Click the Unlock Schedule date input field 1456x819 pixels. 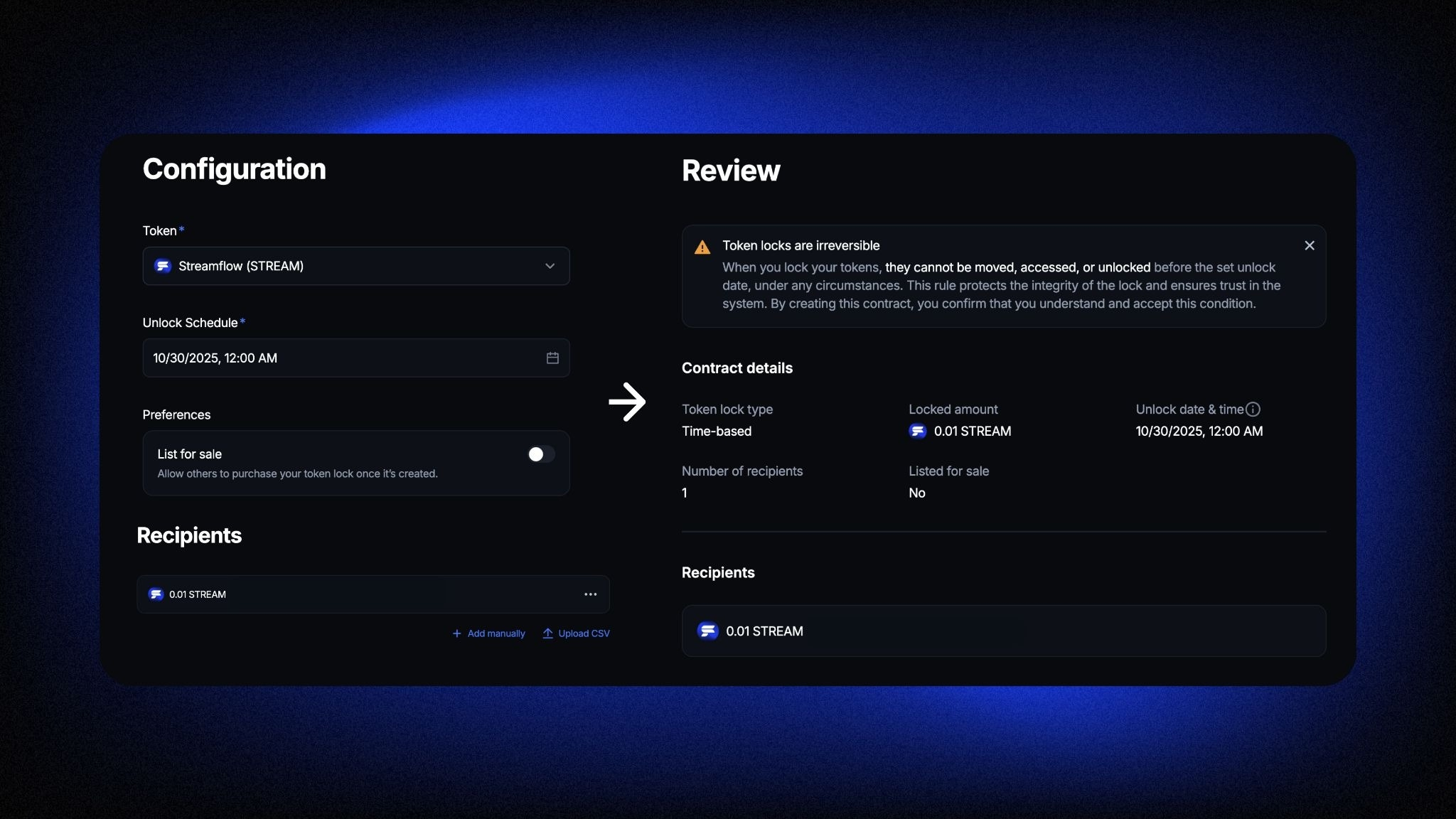356,358
